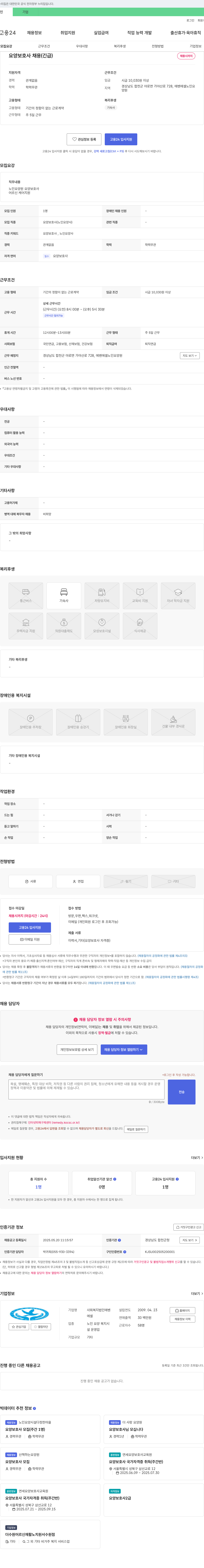
Task: Open the 인터넷피해구제센터 link
Action: tap(54, 1122)
